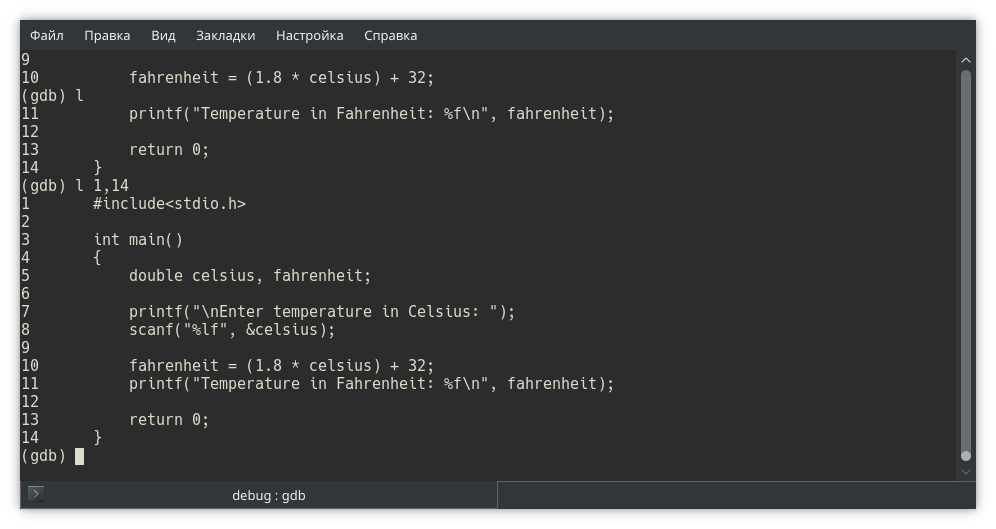Click the vertical scrollbar handle

click(965, 260)
